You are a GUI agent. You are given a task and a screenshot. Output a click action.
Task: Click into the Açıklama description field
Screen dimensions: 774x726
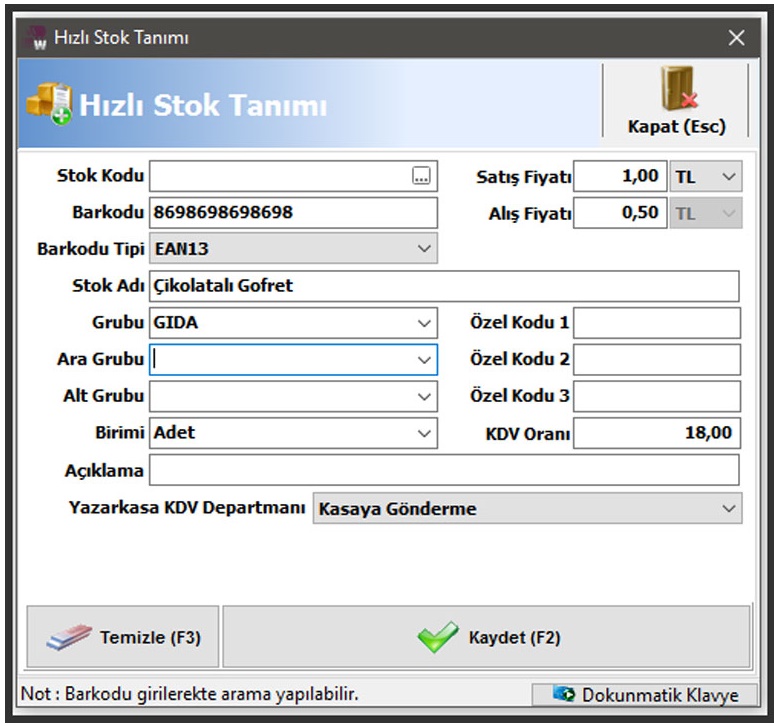click(x=443, y=470)
